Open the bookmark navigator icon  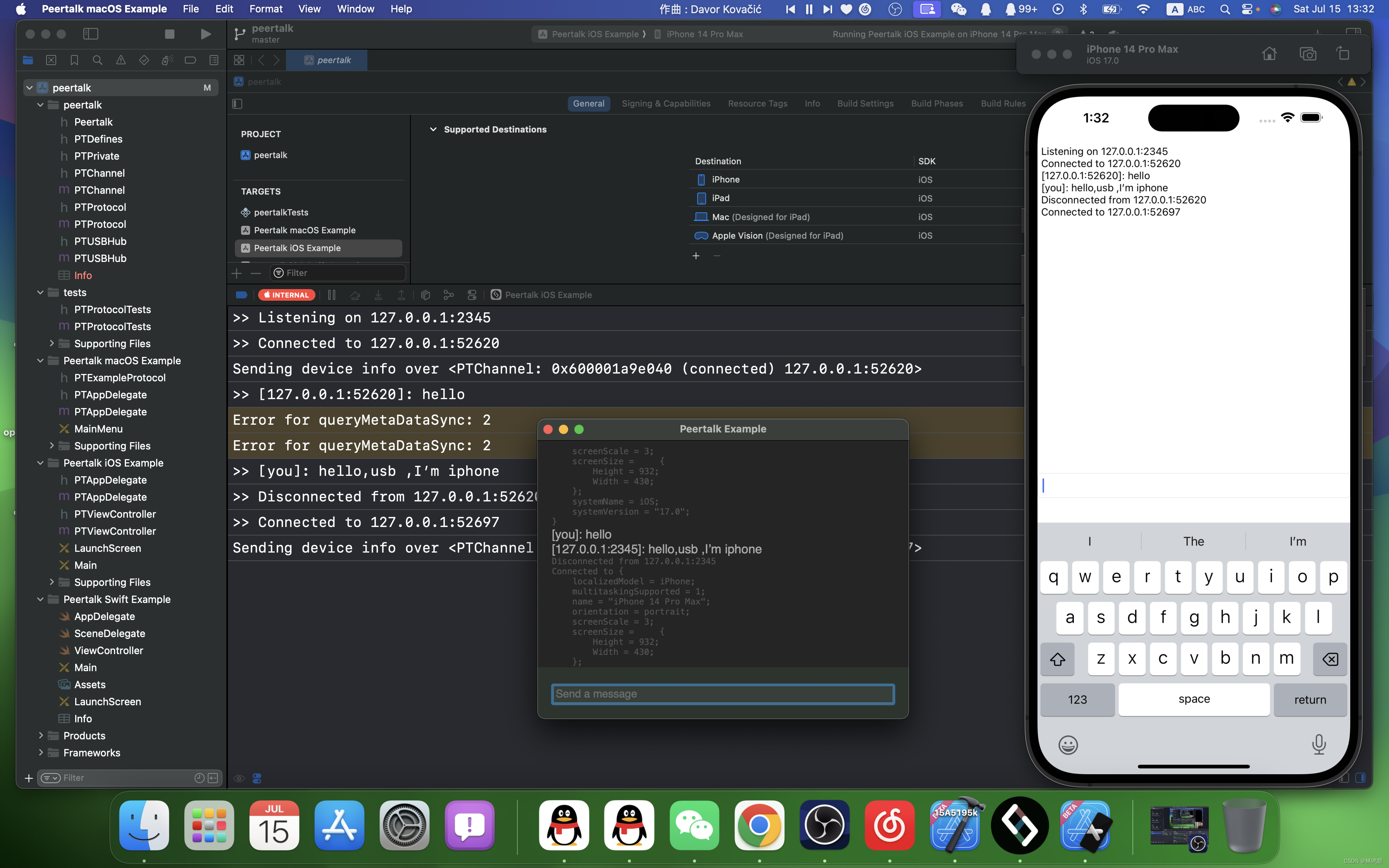coord(74,60)
